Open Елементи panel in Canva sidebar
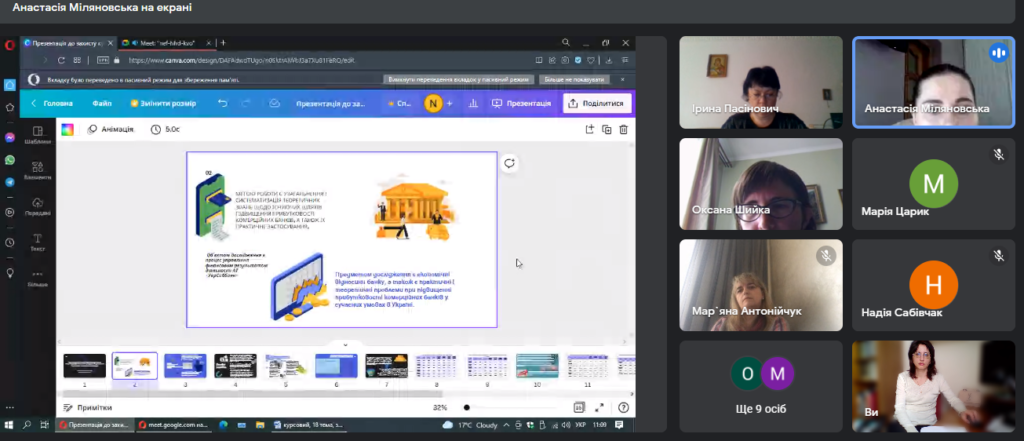 pos(38,171)
